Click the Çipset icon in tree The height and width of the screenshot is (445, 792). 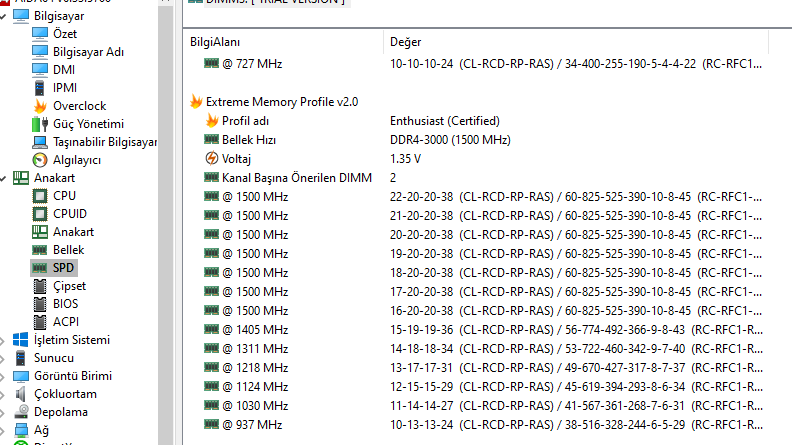click(40, 286)
